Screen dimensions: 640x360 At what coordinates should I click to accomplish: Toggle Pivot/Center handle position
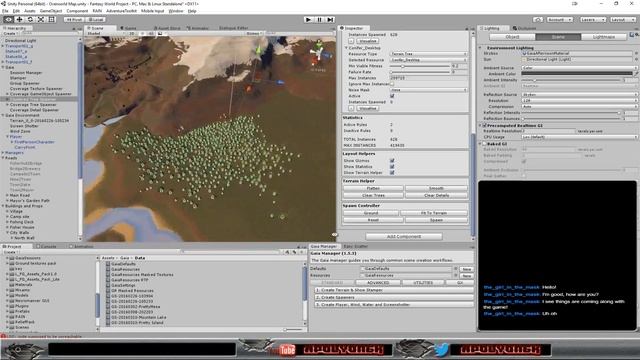74,19
